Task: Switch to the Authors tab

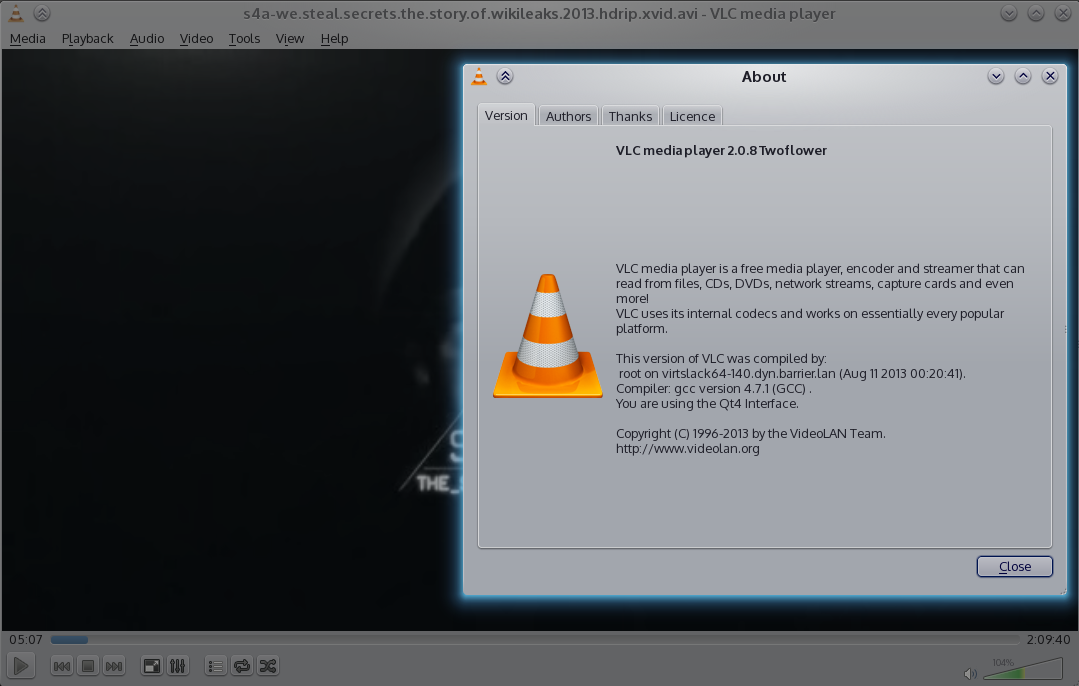Action: pyautogui.click(x=568, y=116)
